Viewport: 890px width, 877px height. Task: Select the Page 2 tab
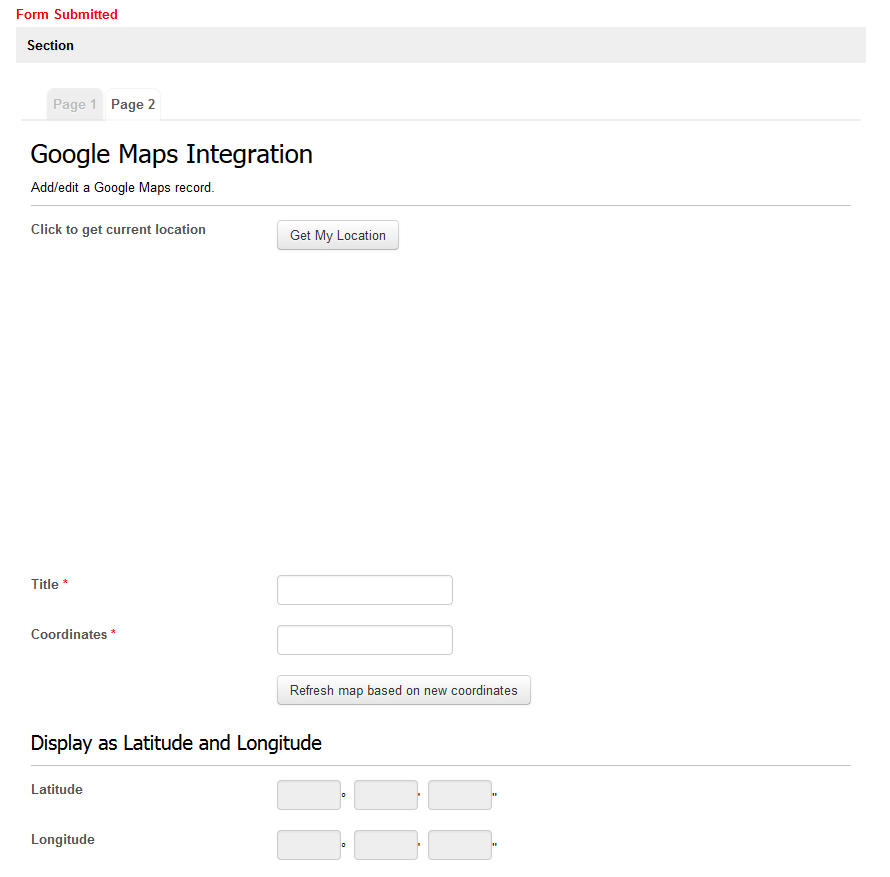pyautogui.click(x=133, y=105)
